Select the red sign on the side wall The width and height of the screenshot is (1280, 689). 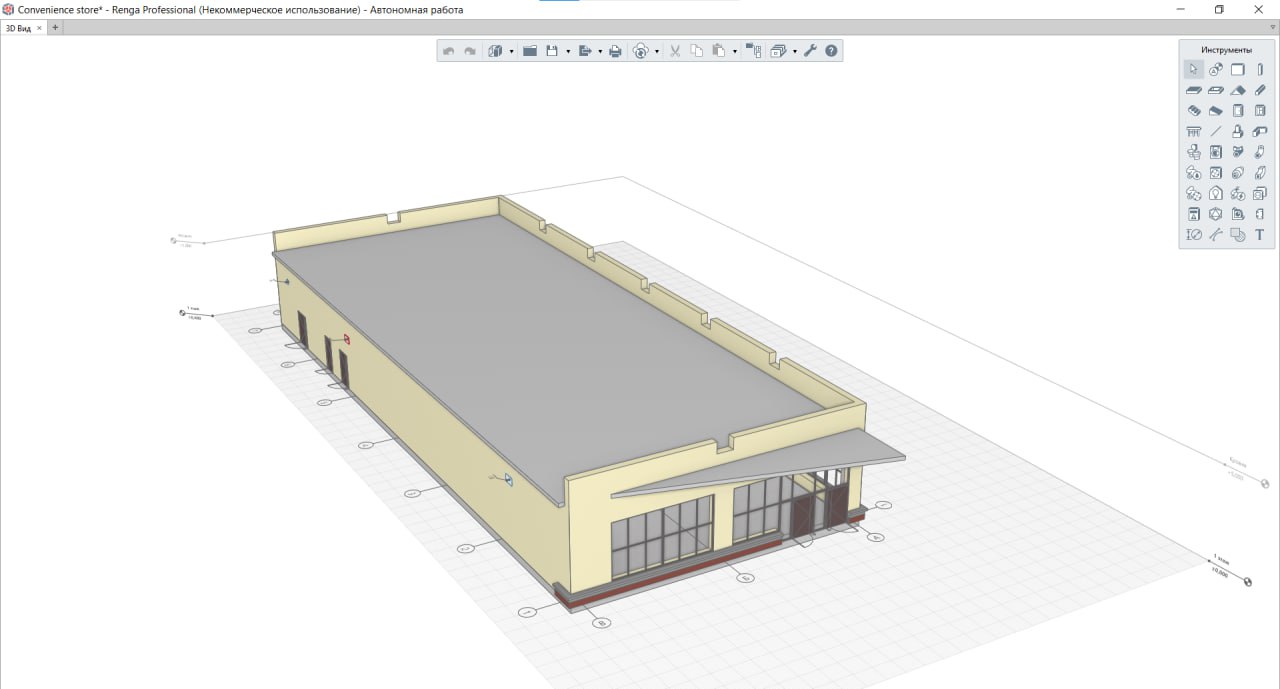tap(347, 339)
